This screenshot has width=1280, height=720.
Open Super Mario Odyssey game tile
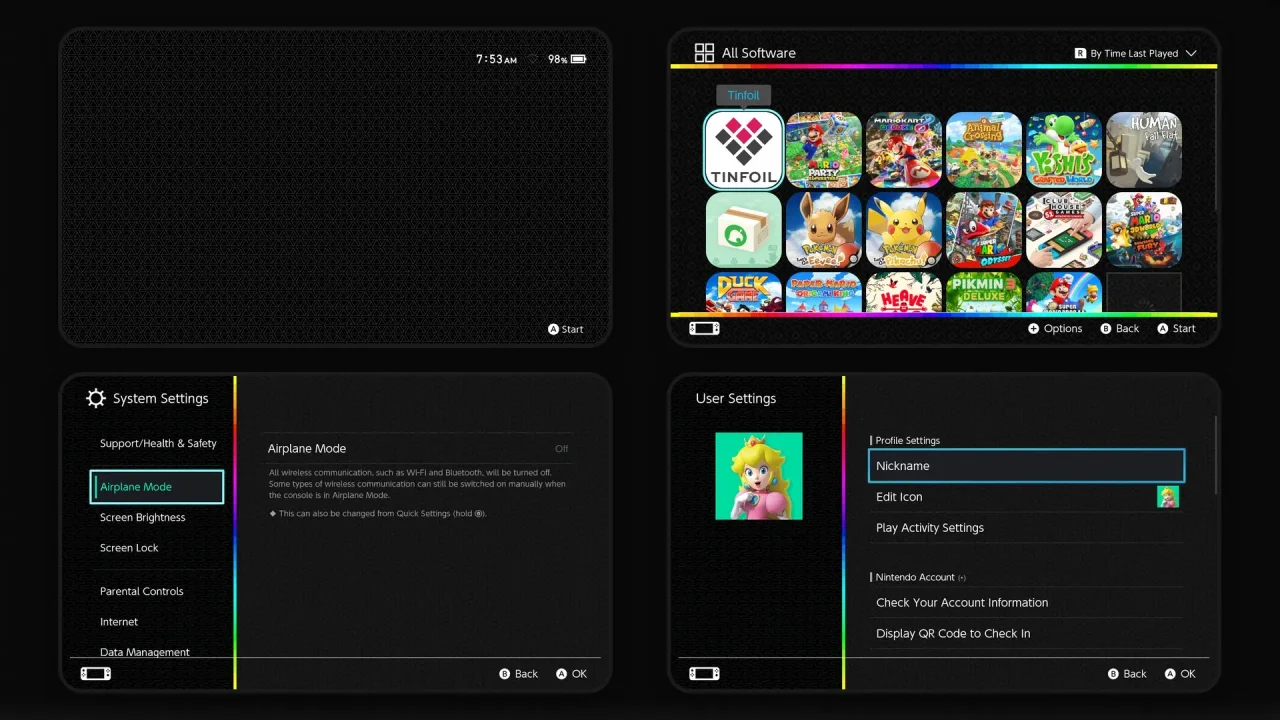984,230
